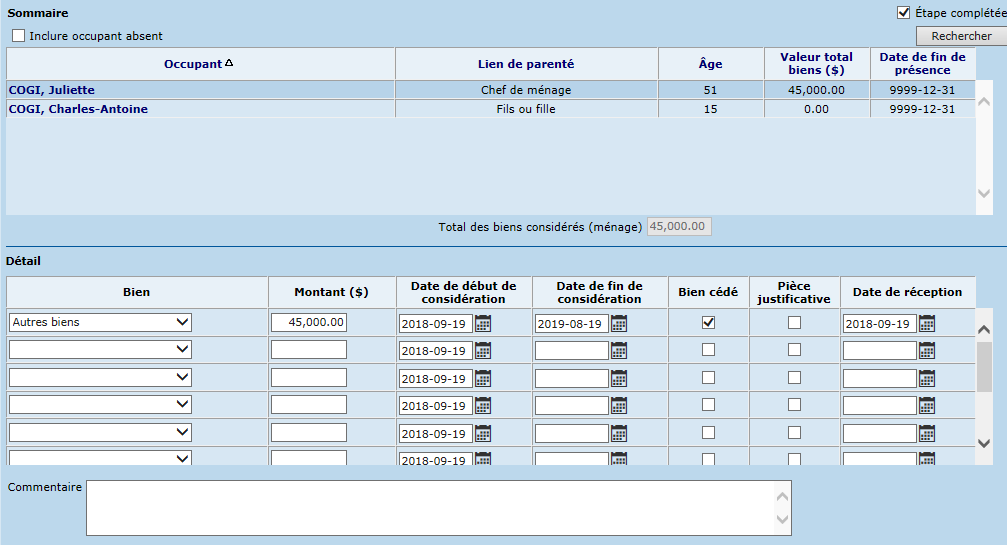Viewport: 1007px width, 545px height.
Task: Open calendar for fourth row end date
Action: pyautogui.click(x=619, y=405)
